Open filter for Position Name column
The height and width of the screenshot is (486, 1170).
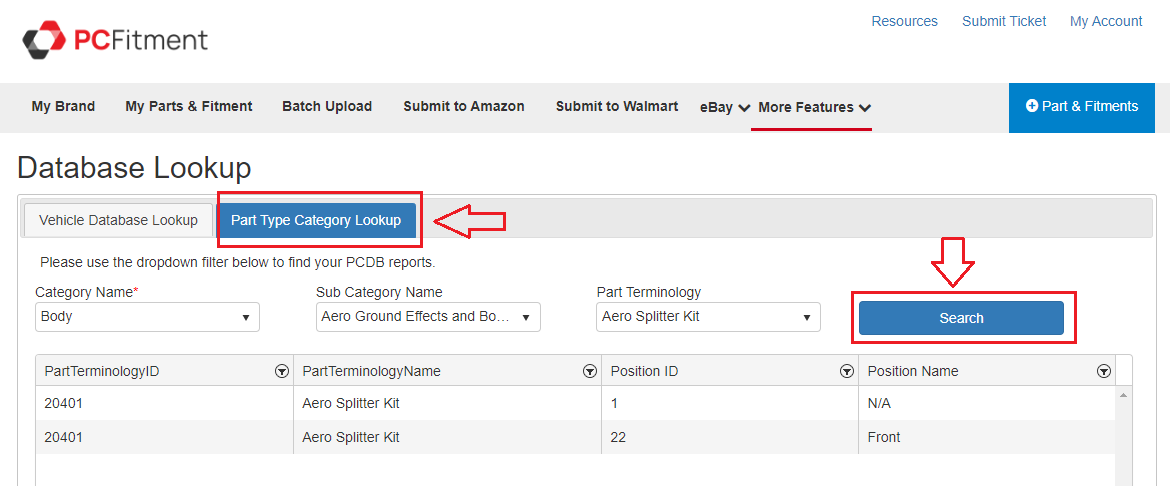1104,371
